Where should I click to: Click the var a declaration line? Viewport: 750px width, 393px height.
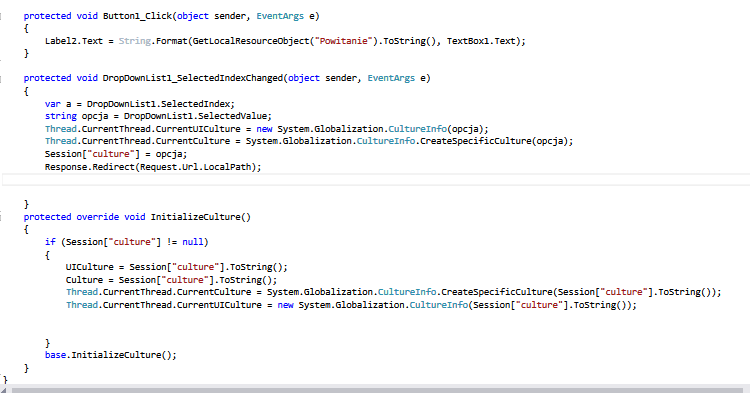pos(140,104)
